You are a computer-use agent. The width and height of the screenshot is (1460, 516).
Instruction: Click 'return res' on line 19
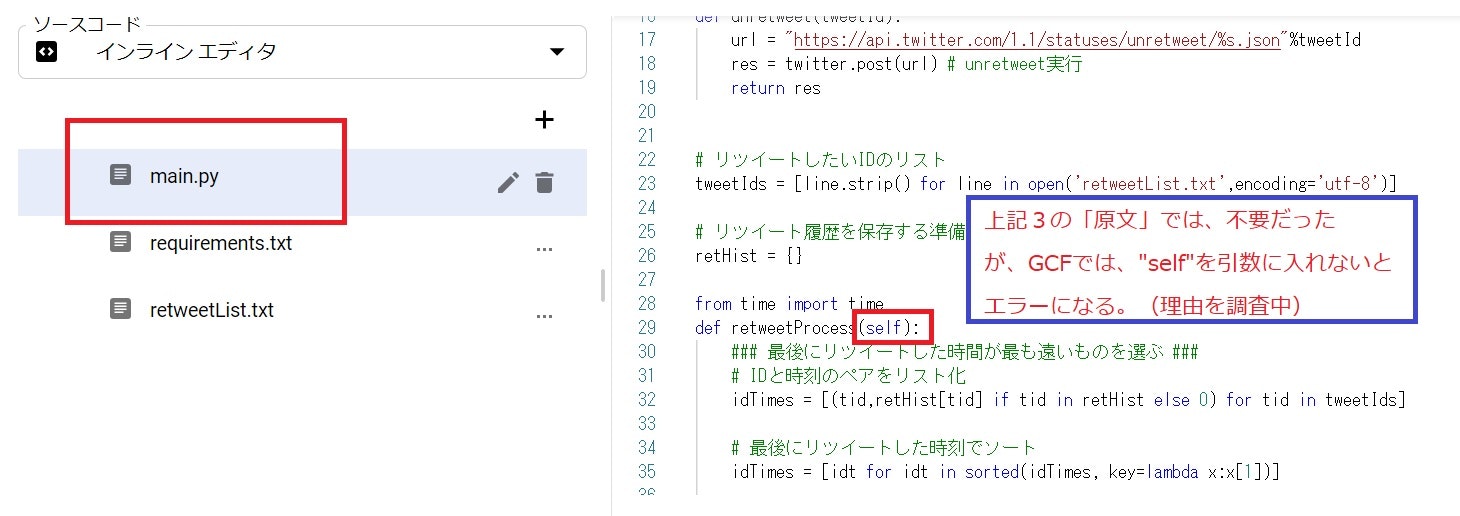(x=775, y=88)
